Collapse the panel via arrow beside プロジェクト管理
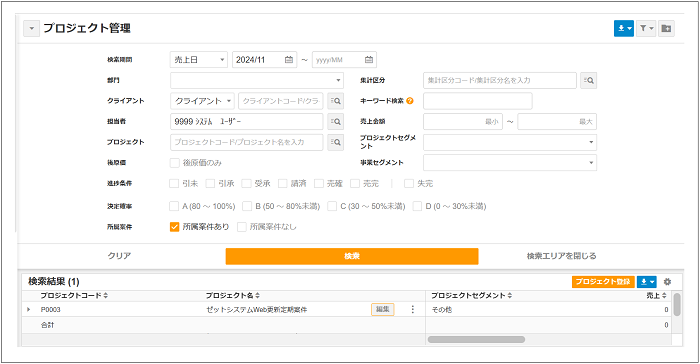700x364 pixels. click(31, 28)
